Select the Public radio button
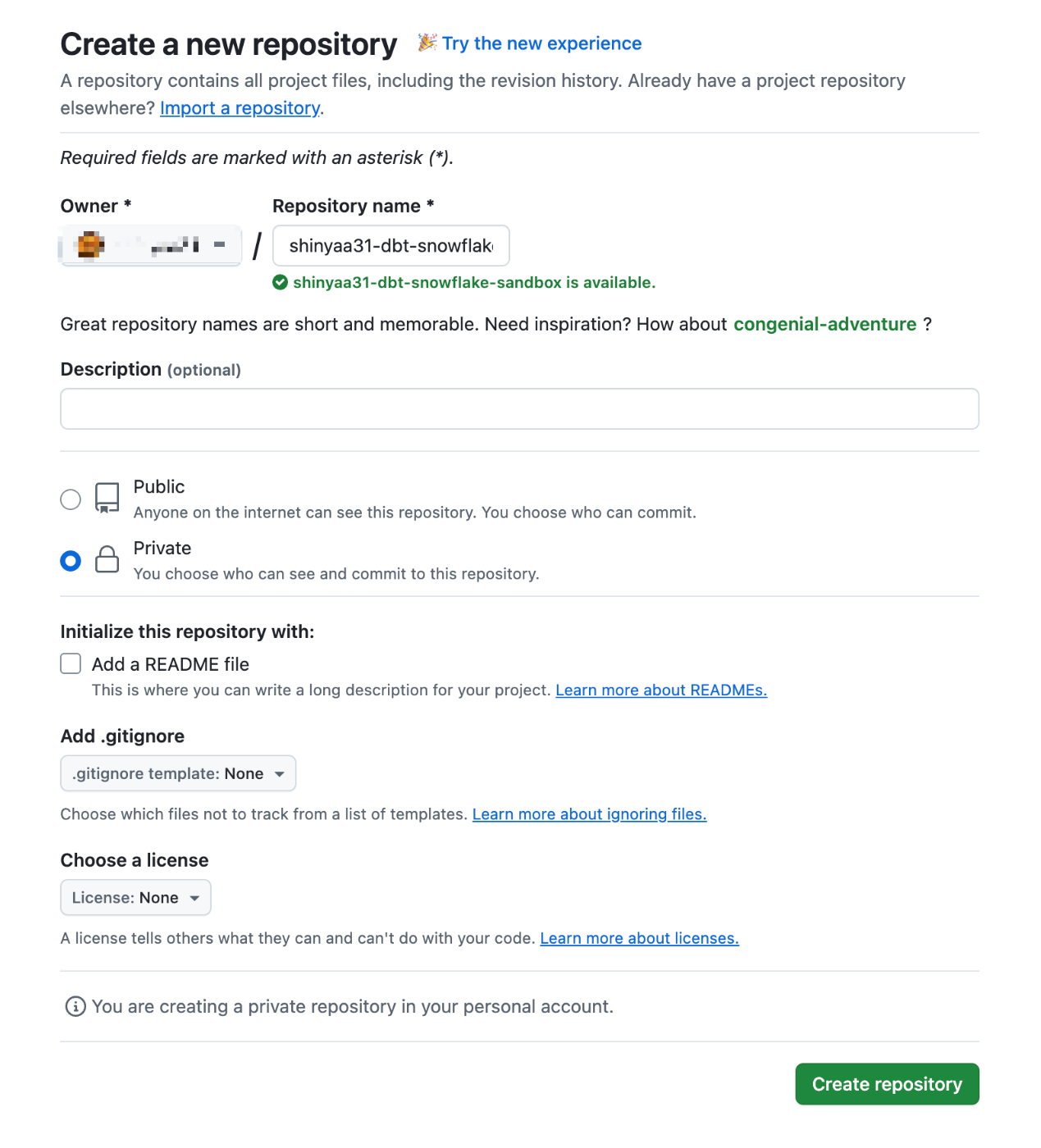Image resolution: width=1041 pixels, height=1148 pixels. click(x=71, y=499)
